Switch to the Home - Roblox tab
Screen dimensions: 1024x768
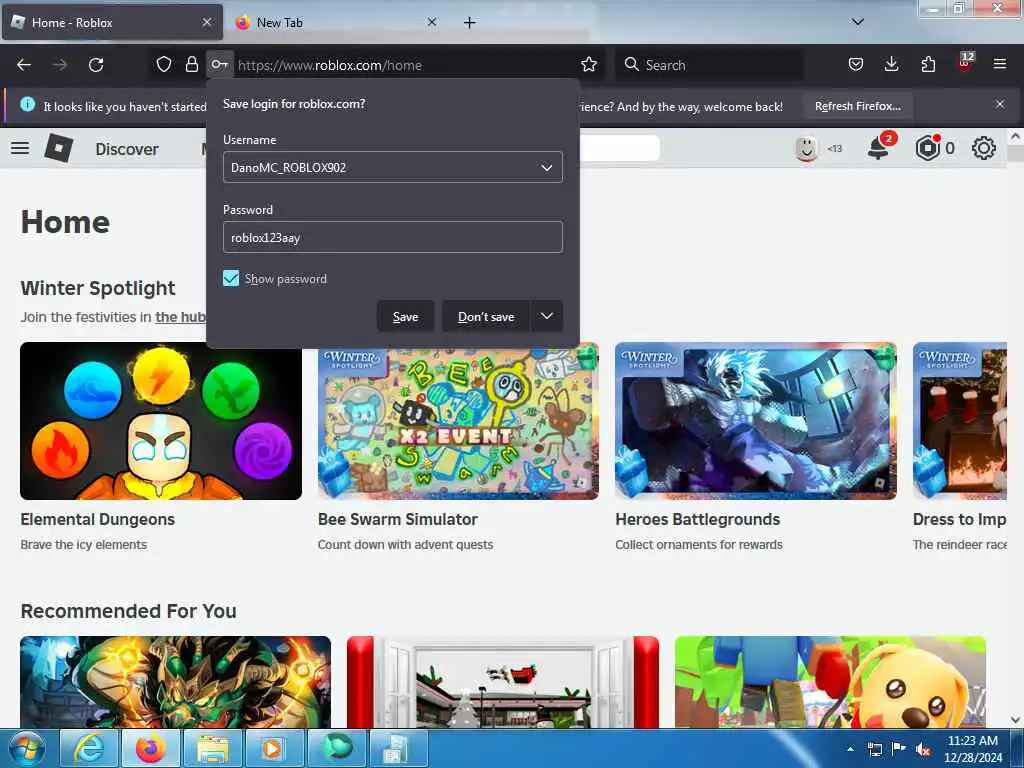pyautogui.click(x=112, y=22)
